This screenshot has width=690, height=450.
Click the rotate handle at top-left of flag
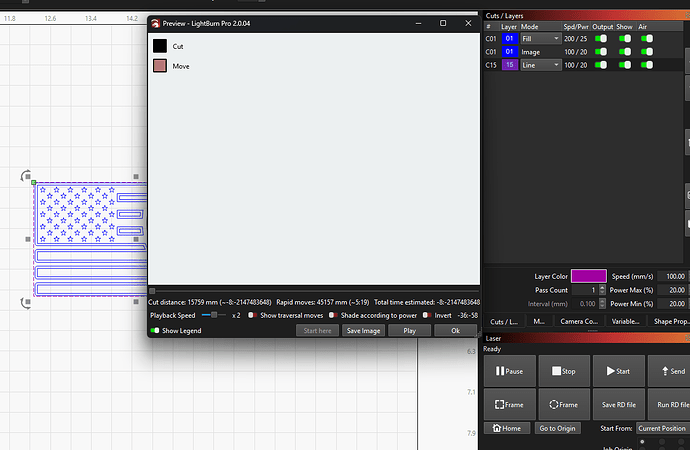point(26,176)
